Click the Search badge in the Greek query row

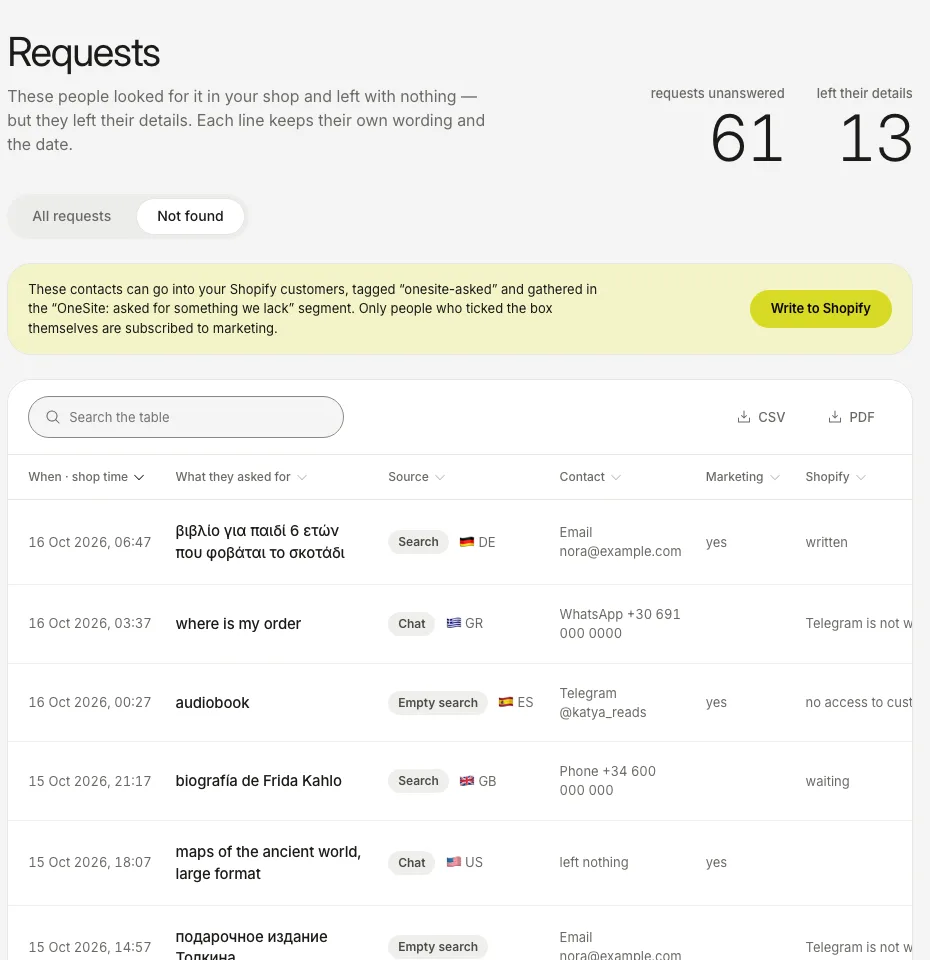point(418,542)
